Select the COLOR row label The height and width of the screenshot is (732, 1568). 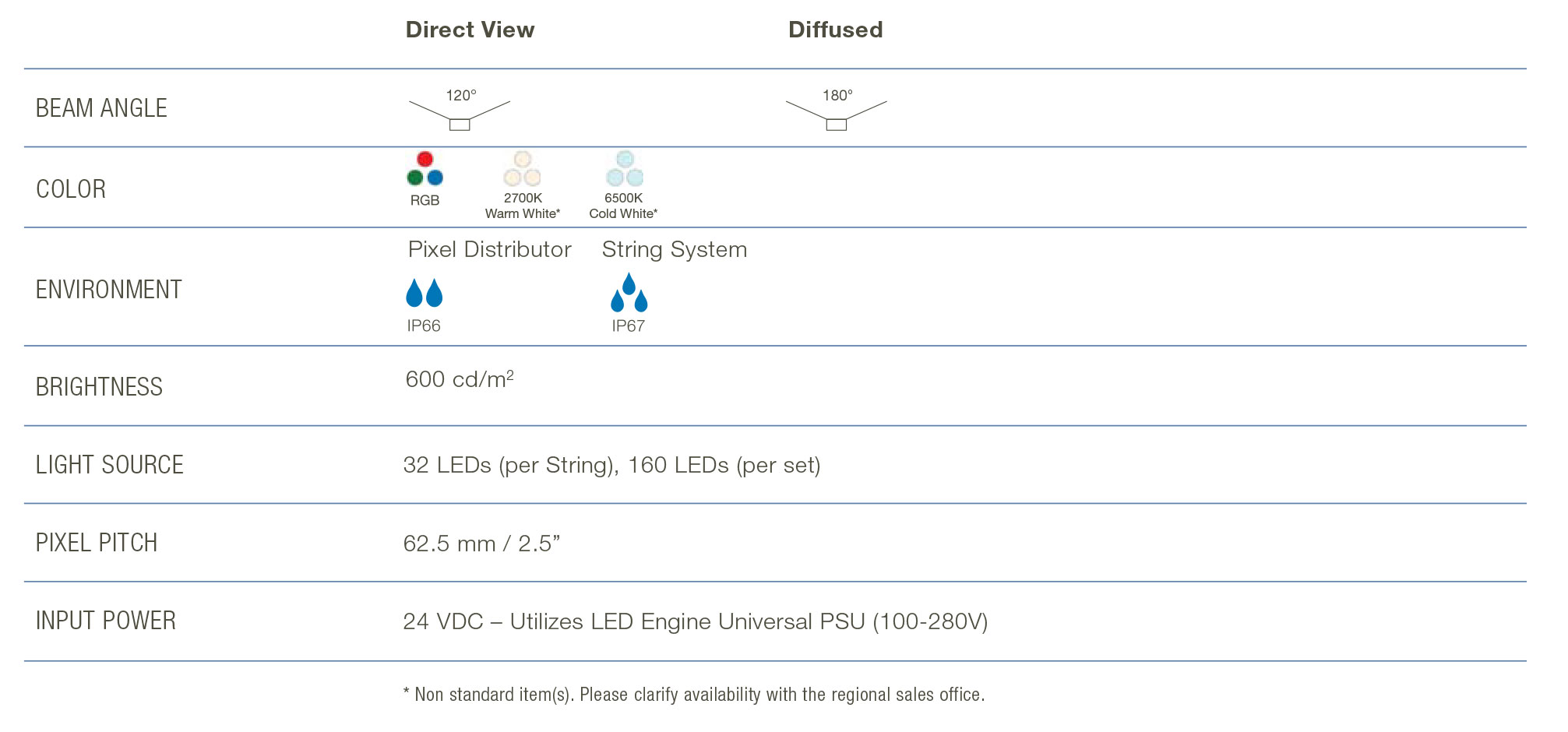[x=71, y=189]
